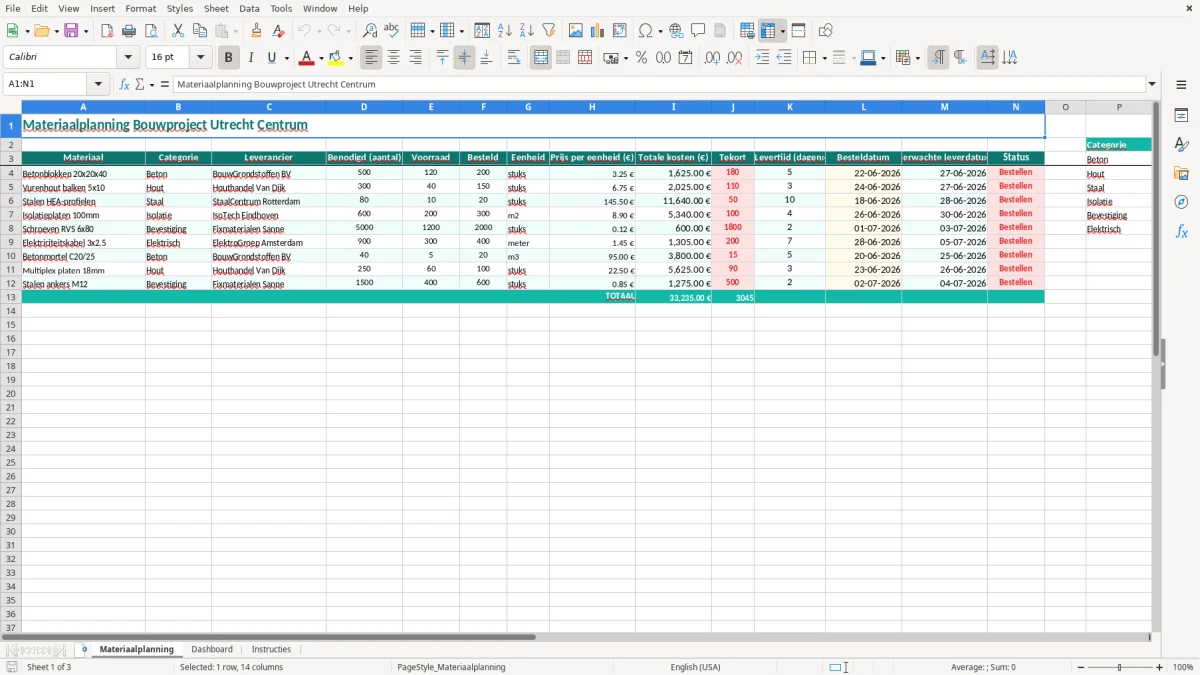Insert a comment with the speech bubble icon
Screen dimensions: 1200x675
click(698, 31)
